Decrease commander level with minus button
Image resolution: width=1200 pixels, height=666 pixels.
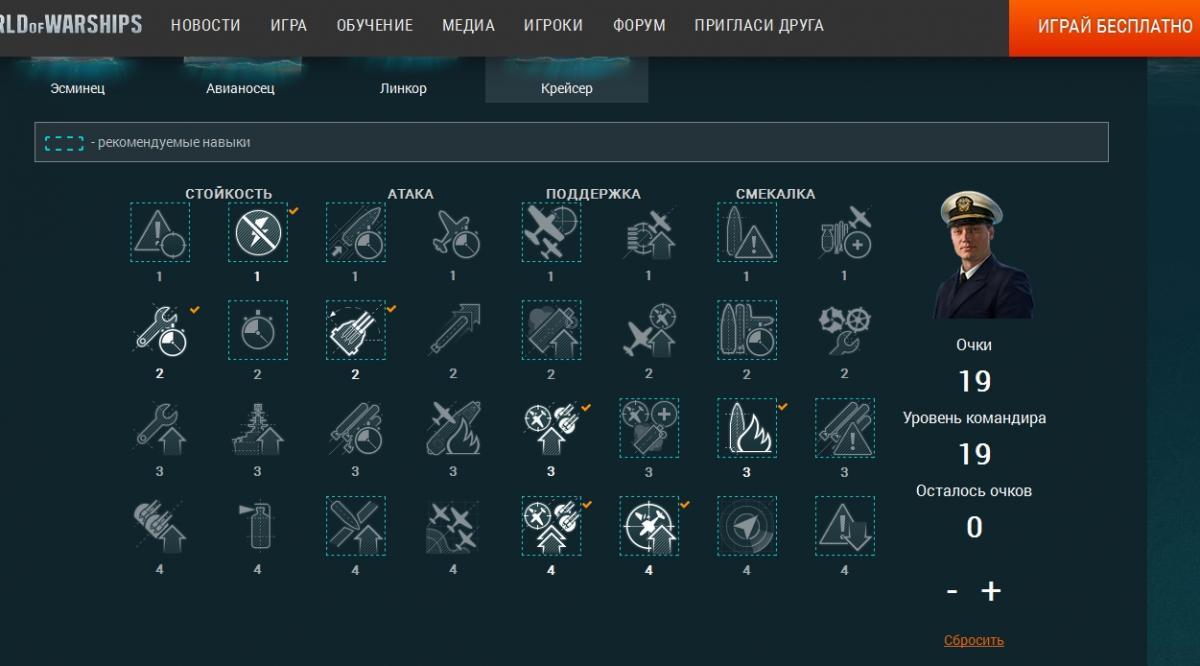pos(952,591)
